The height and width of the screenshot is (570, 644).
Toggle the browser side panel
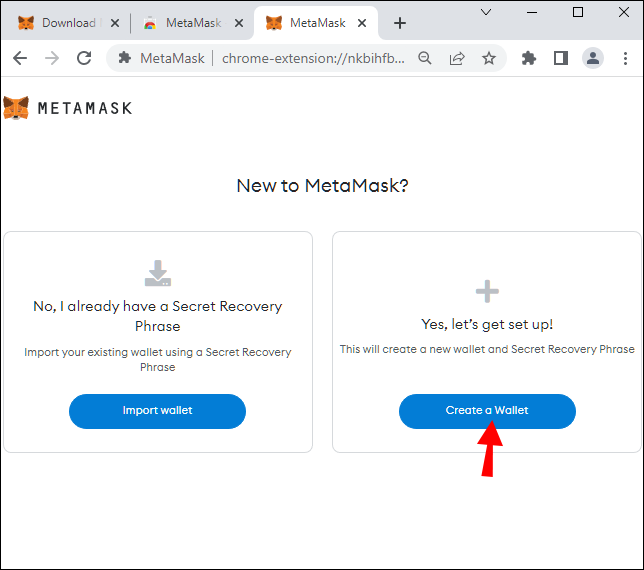pyautogui.click(x=561, y=58)
